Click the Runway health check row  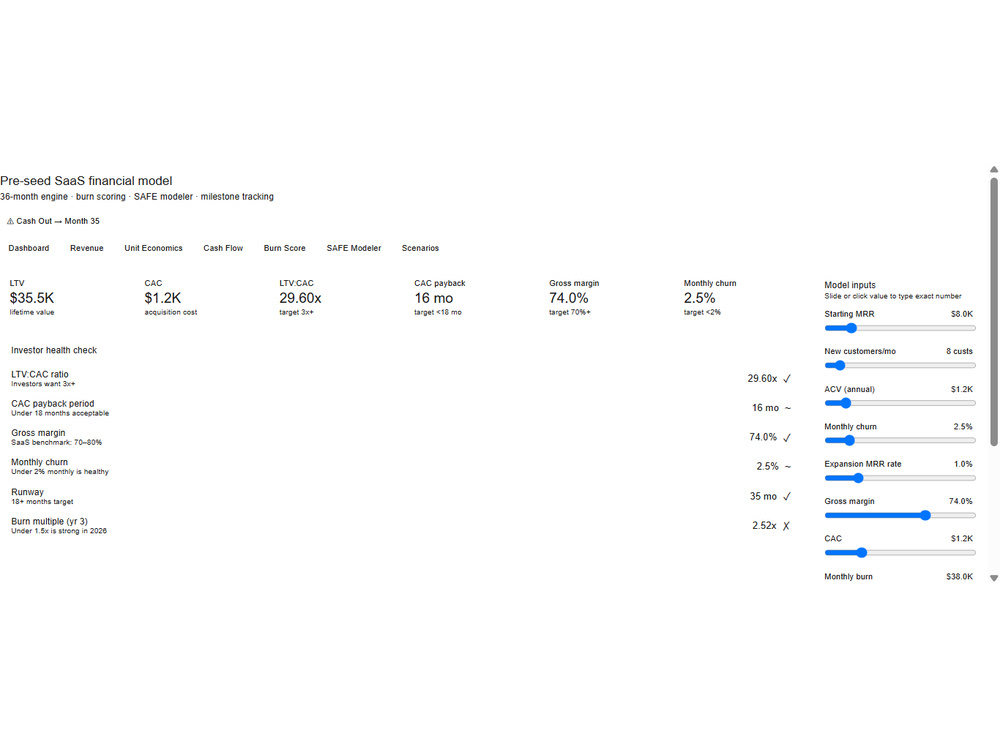(401, 496)
